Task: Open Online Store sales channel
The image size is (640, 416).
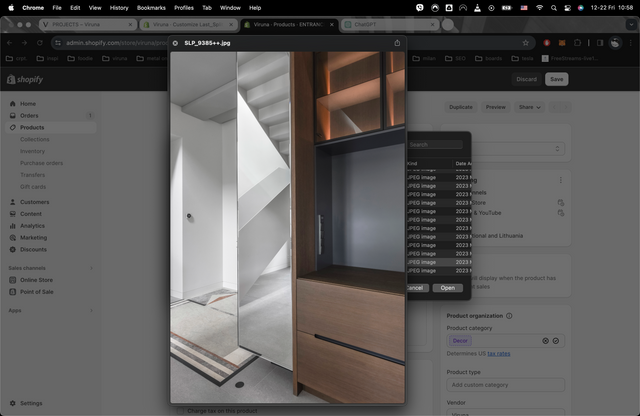Action: [37, 280]
